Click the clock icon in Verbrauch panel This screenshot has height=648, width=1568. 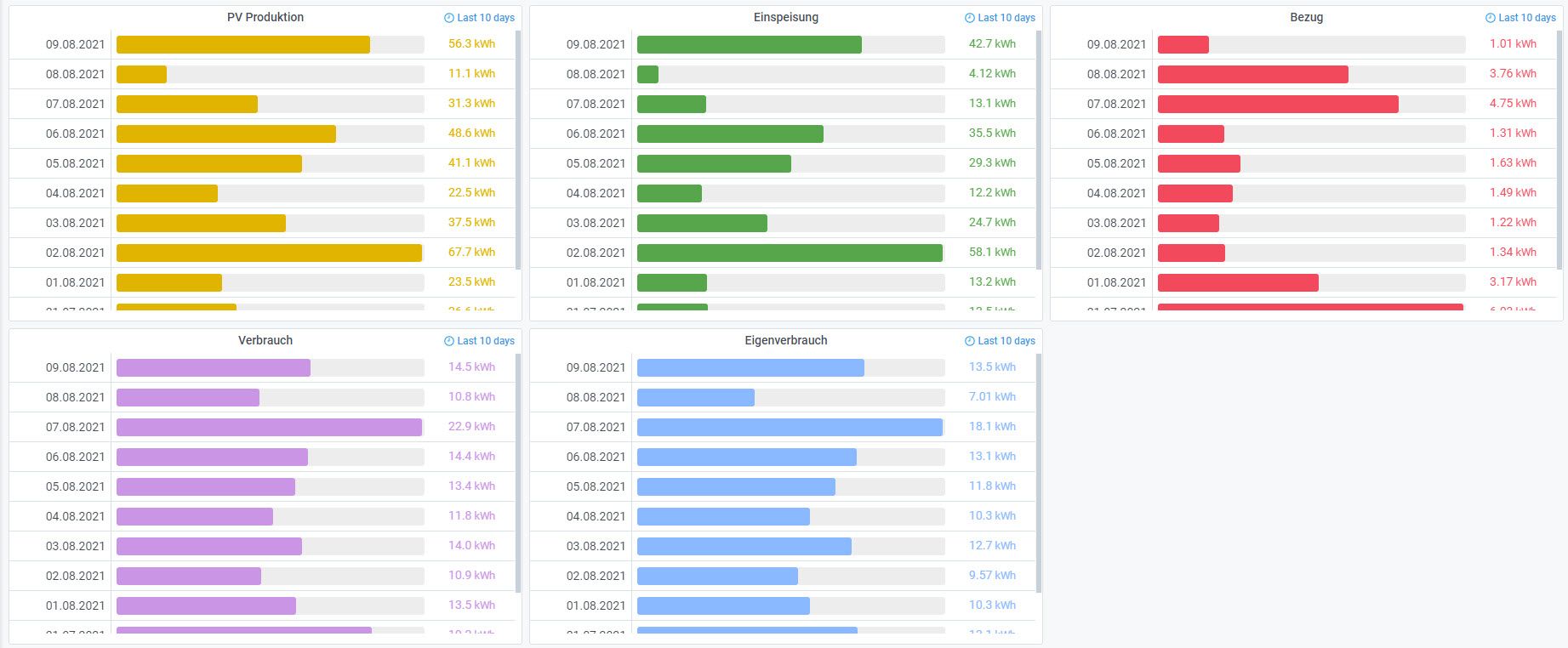pos(449,341)
